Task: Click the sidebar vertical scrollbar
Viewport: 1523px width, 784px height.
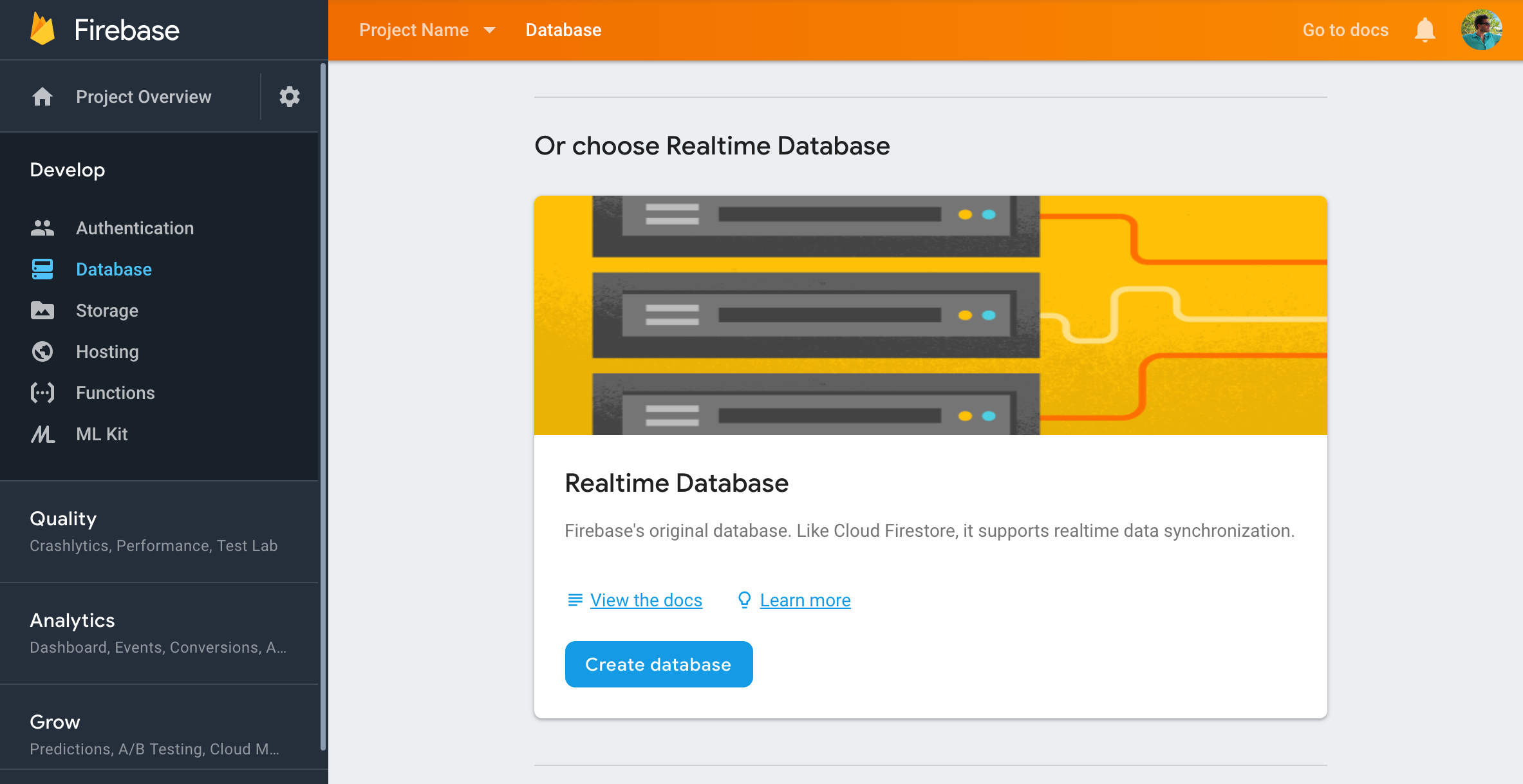Action: [323, 406]
